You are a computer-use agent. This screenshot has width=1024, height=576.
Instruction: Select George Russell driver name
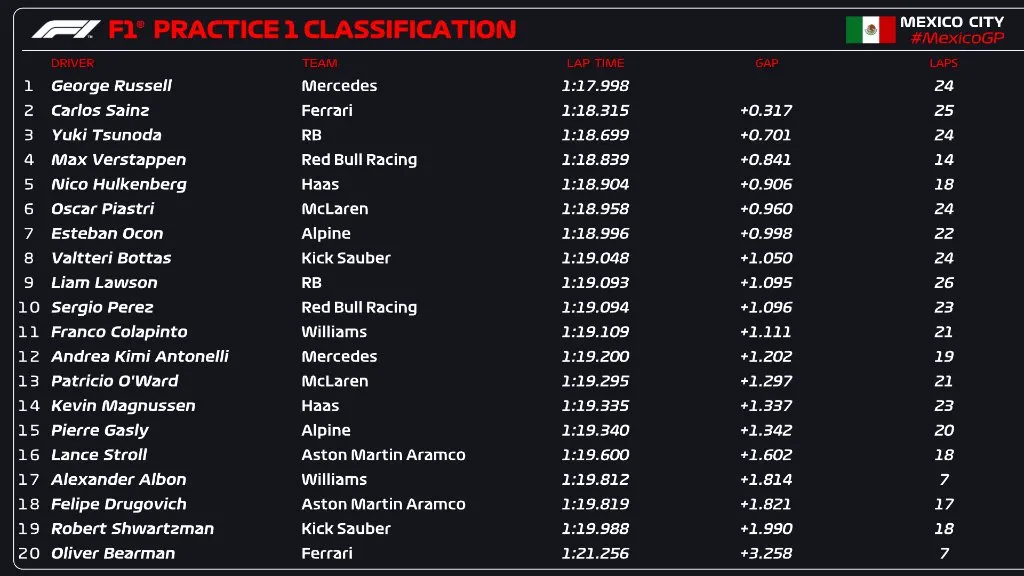pos(111,86)
